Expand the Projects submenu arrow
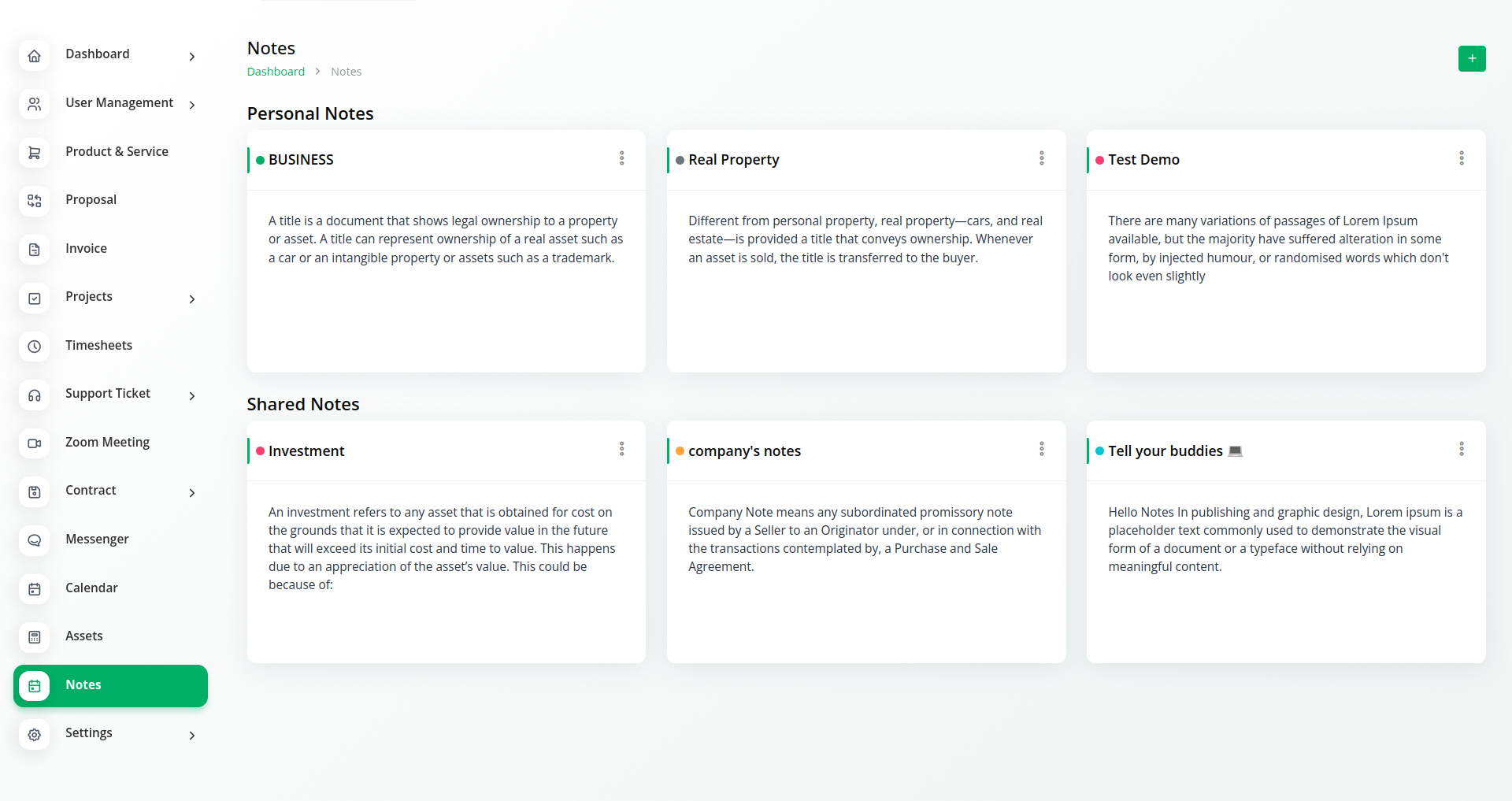The height and width of the screenshot is (801, 1512). pos(192,299)
